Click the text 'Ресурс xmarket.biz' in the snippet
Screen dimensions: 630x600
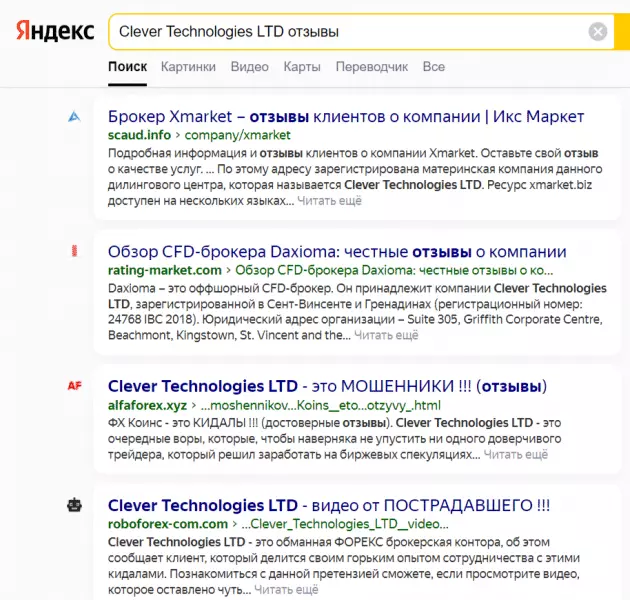(x=538, y=185)
